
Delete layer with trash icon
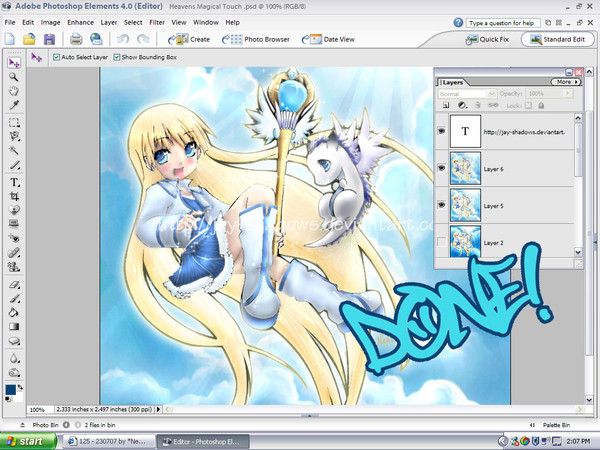478,105
